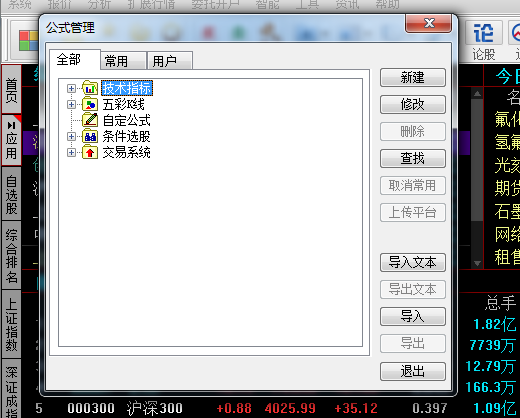Expand the 技术指标 tree node

71,88
